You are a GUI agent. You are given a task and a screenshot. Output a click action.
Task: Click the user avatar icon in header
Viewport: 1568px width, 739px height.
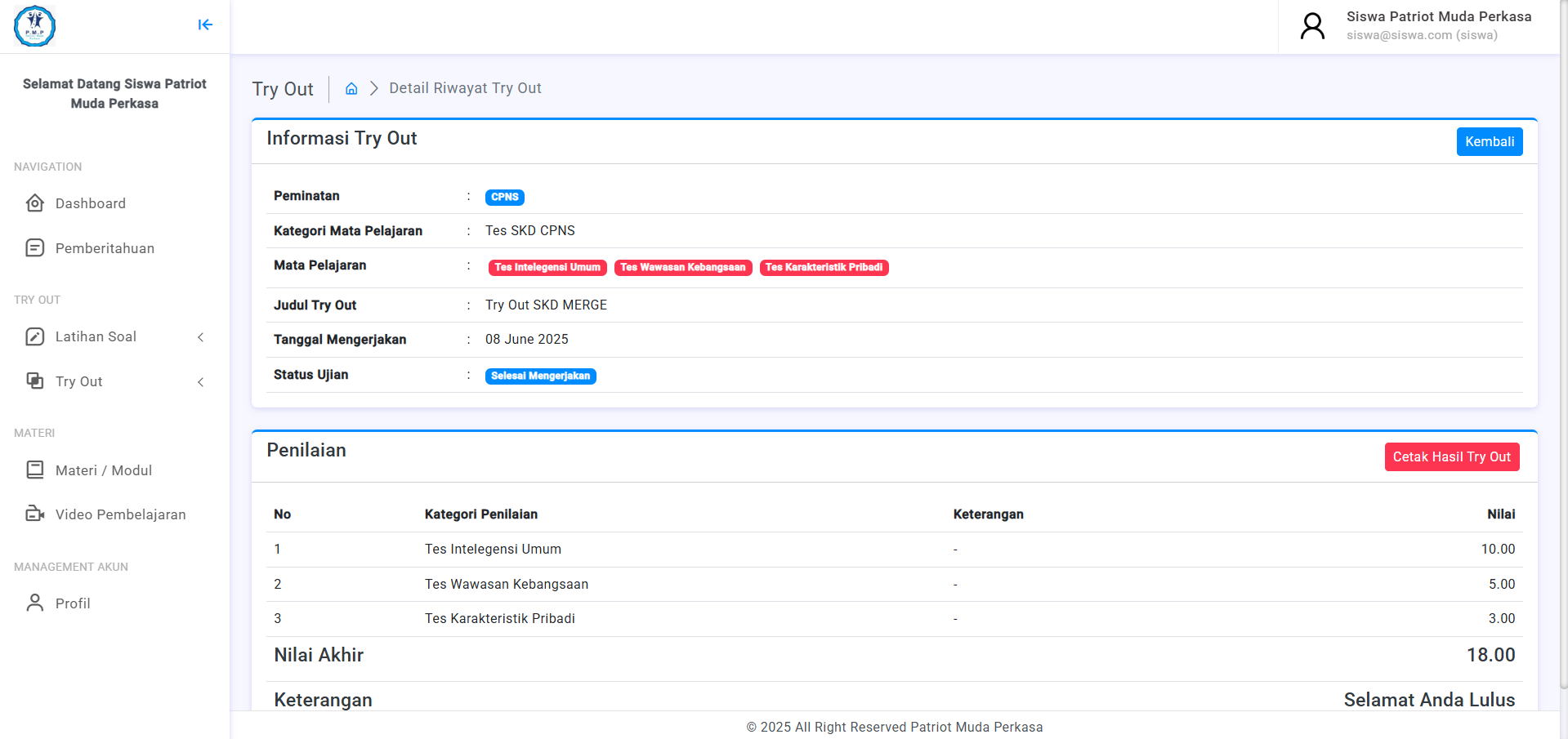(x=1312, y=26)
